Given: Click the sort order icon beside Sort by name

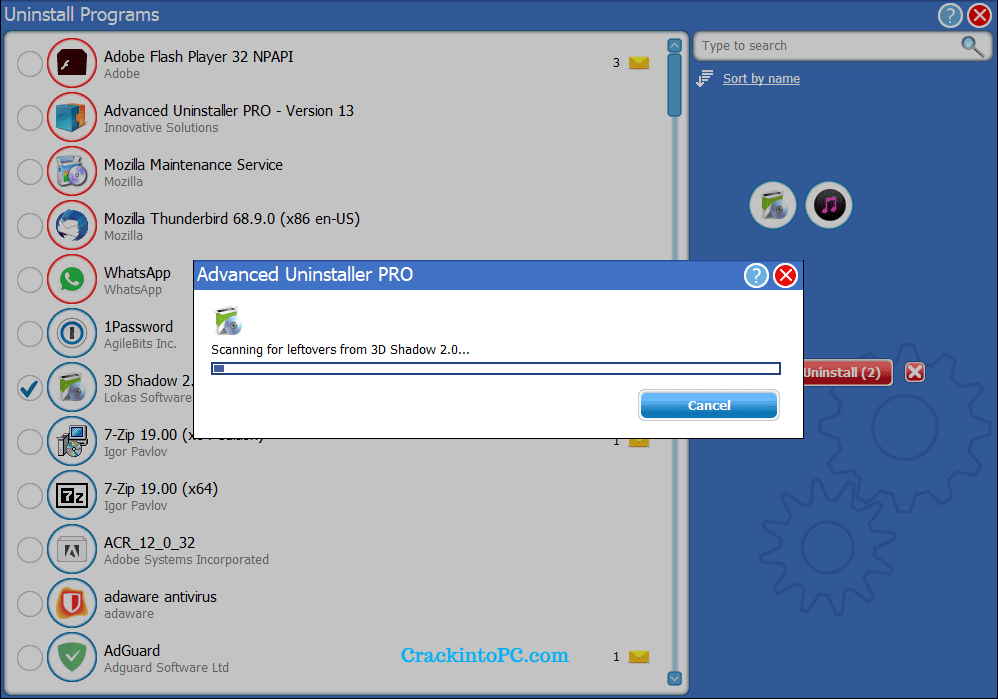Looking at the screenshot, I should coord(705,78).
